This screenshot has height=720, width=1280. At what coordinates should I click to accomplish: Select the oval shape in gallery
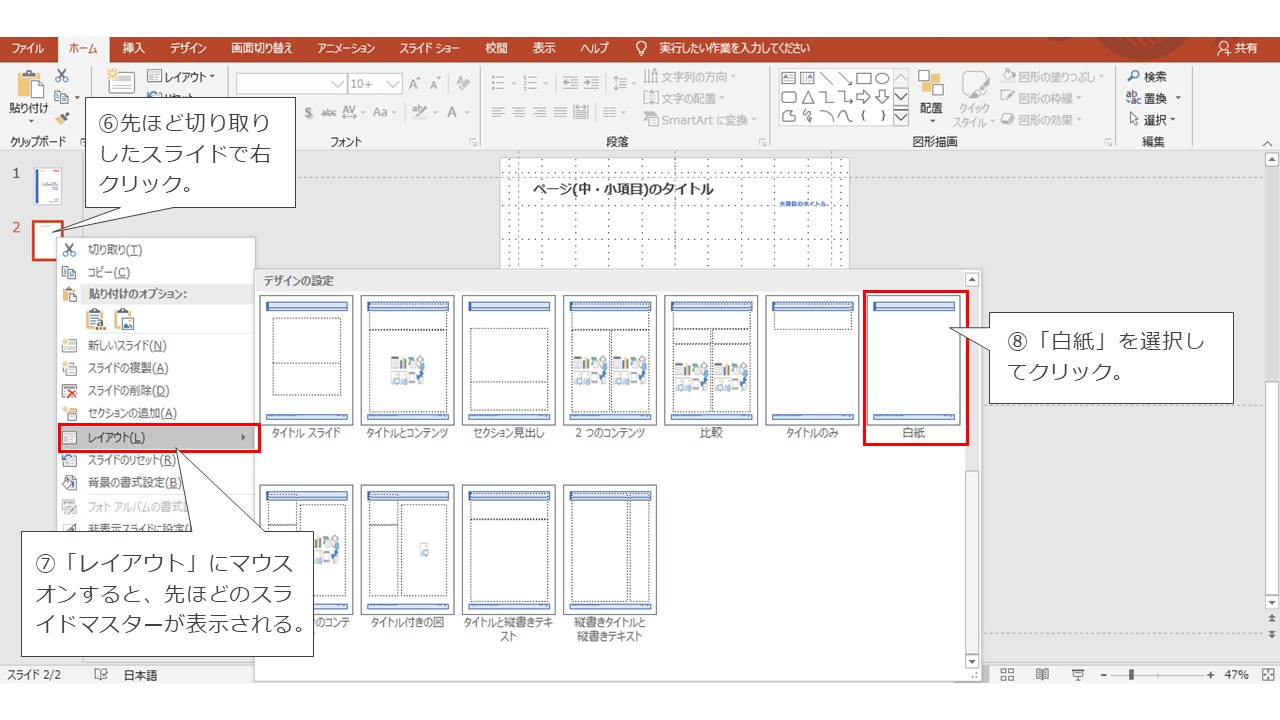coord(882,78)
